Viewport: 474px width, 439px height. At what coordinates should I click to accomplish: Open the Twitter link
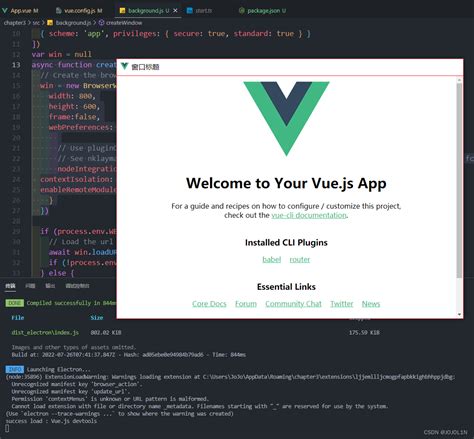(342, 304)
